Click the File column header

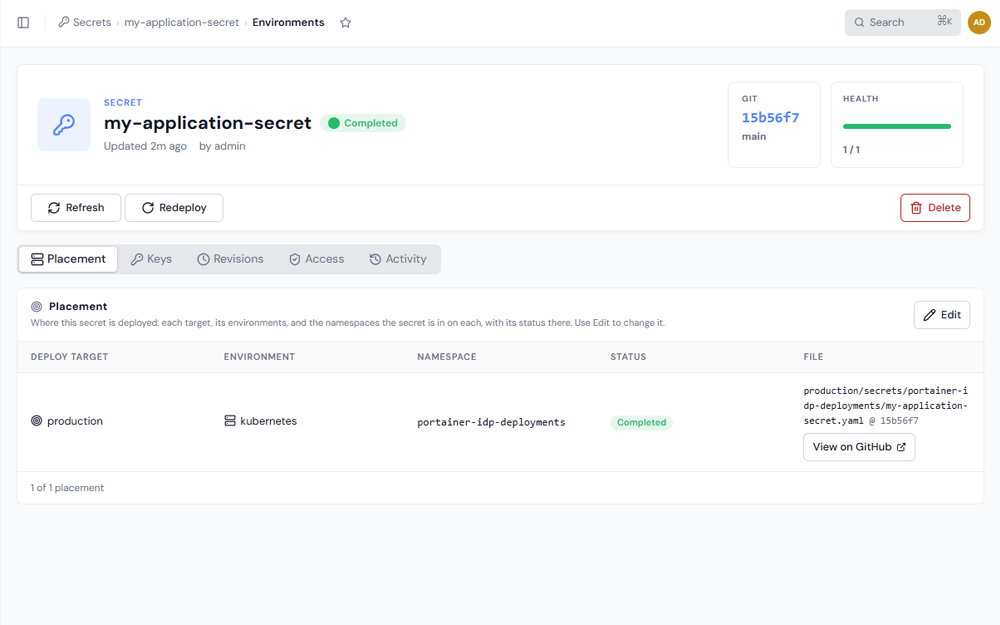[x=813, y=357]
